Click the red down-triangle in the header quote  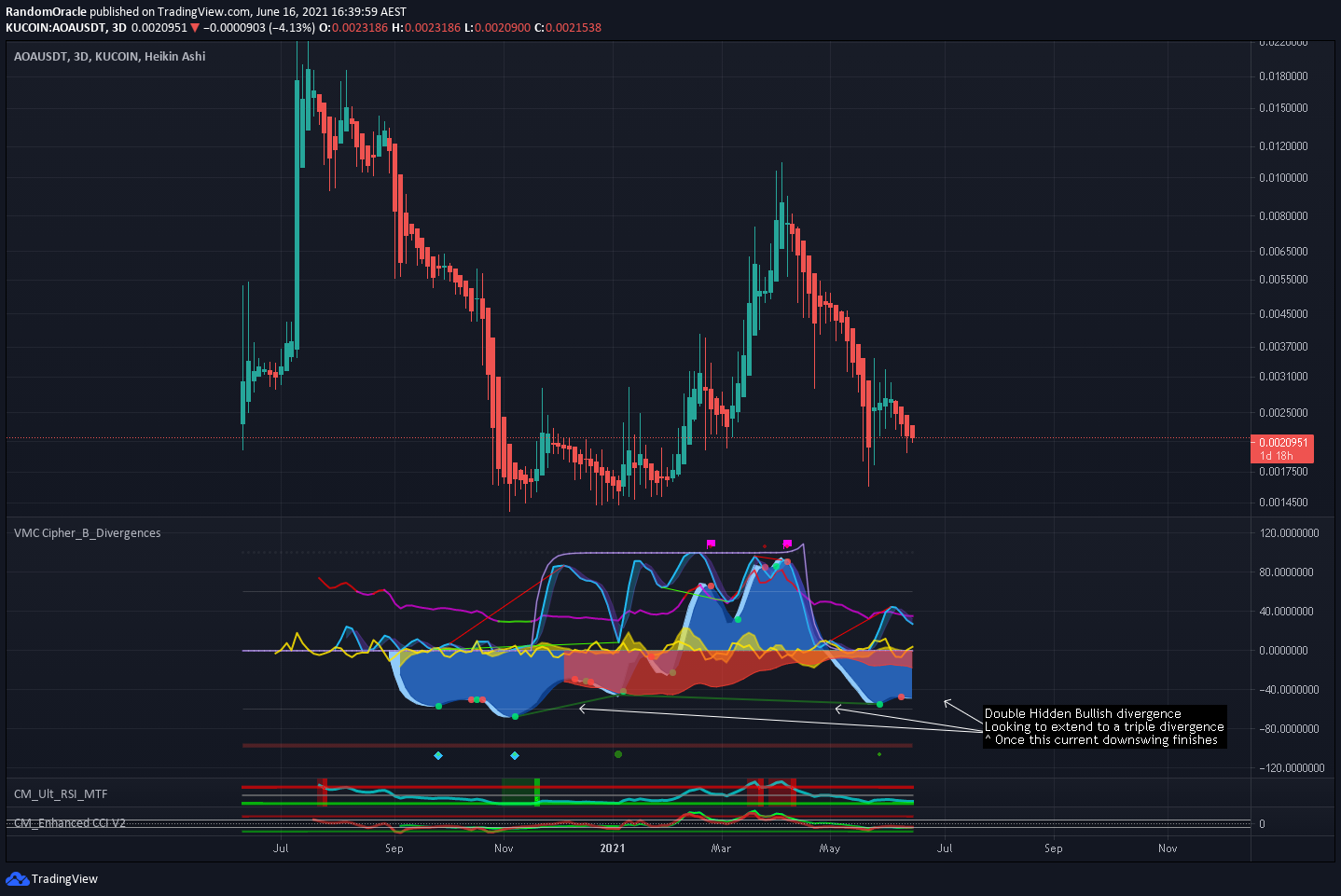[195, 27]
